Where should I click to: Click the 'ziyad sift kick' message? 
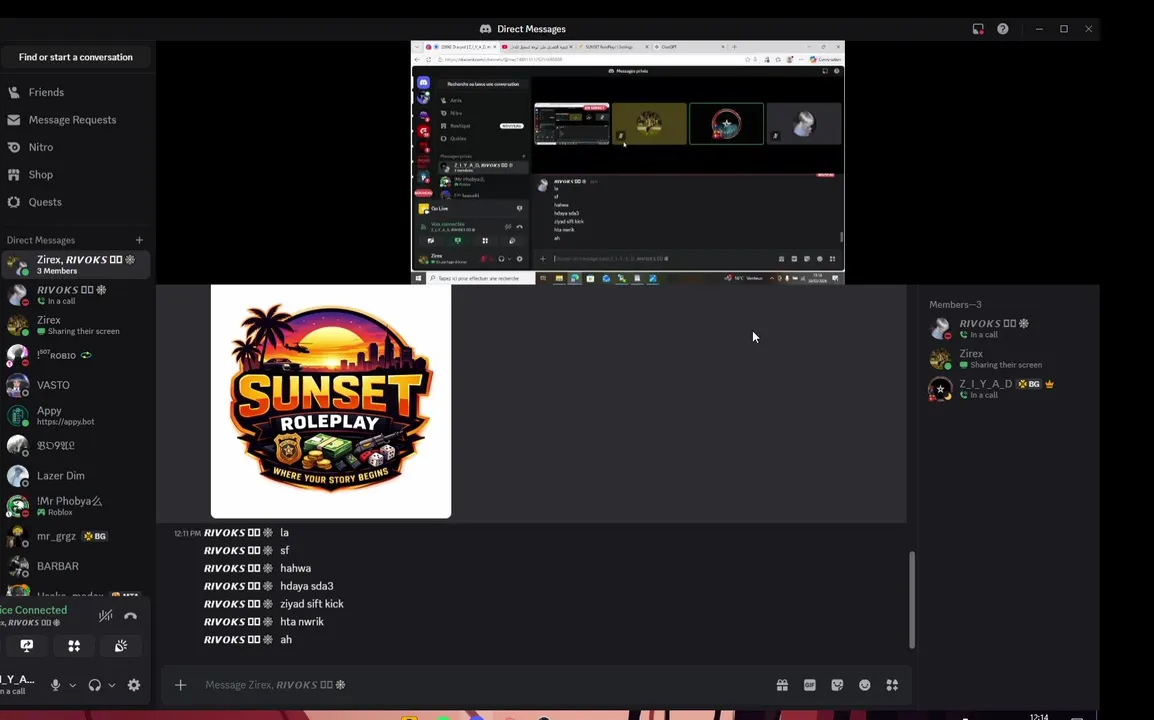[312, 604]
